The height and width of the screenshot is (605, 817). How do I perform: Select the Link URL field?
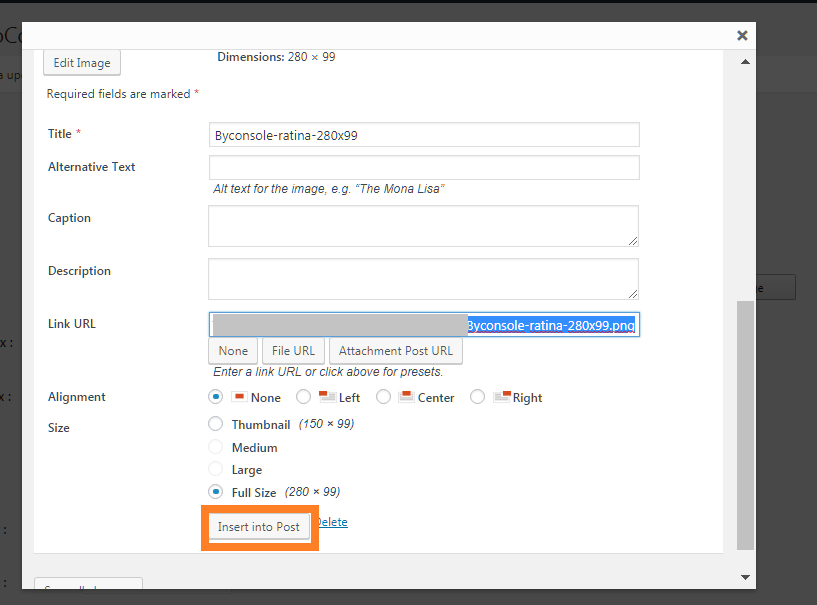point(424,325)
